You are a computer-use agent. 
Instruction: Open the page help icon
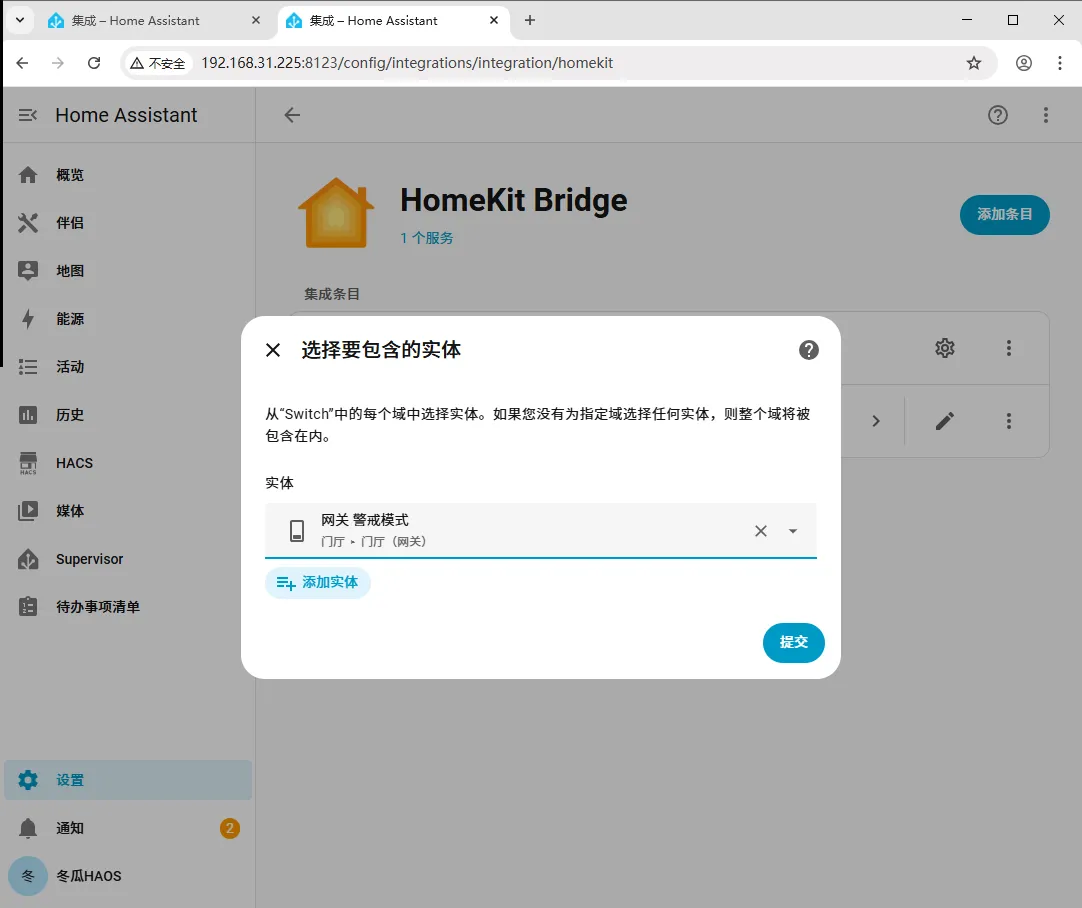click(x=997, y=115)
